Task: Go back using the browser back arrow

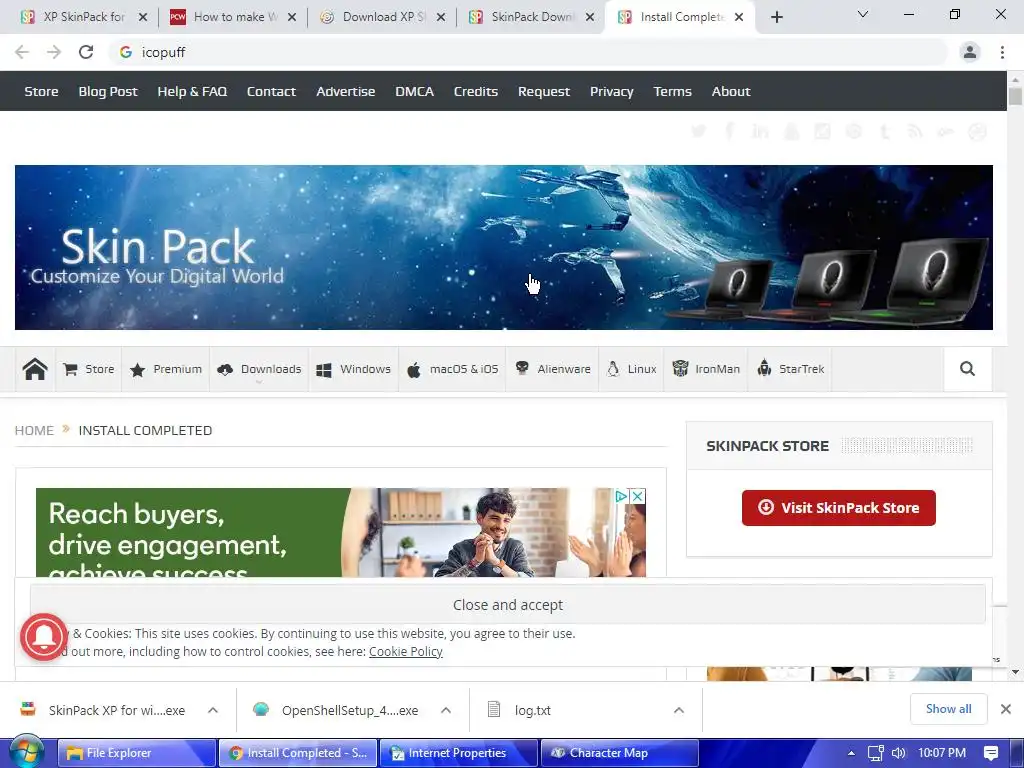Action: (22, 52)
